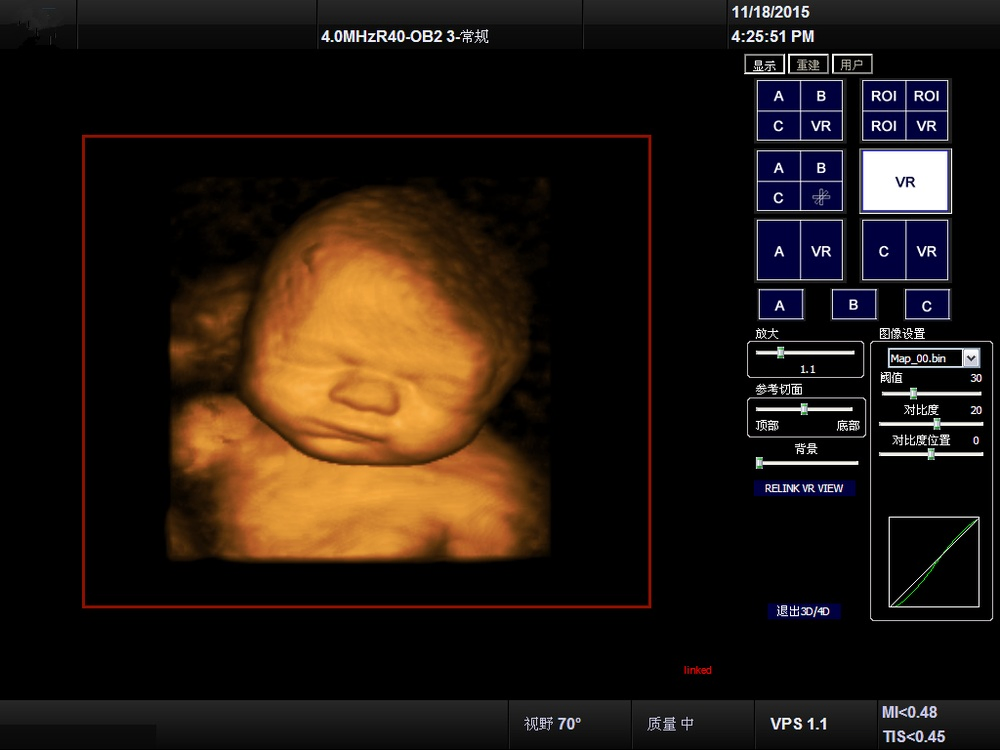
Task: Select the ROI/ROI/ROI/VR quad layout
Action: coord(905,111)
